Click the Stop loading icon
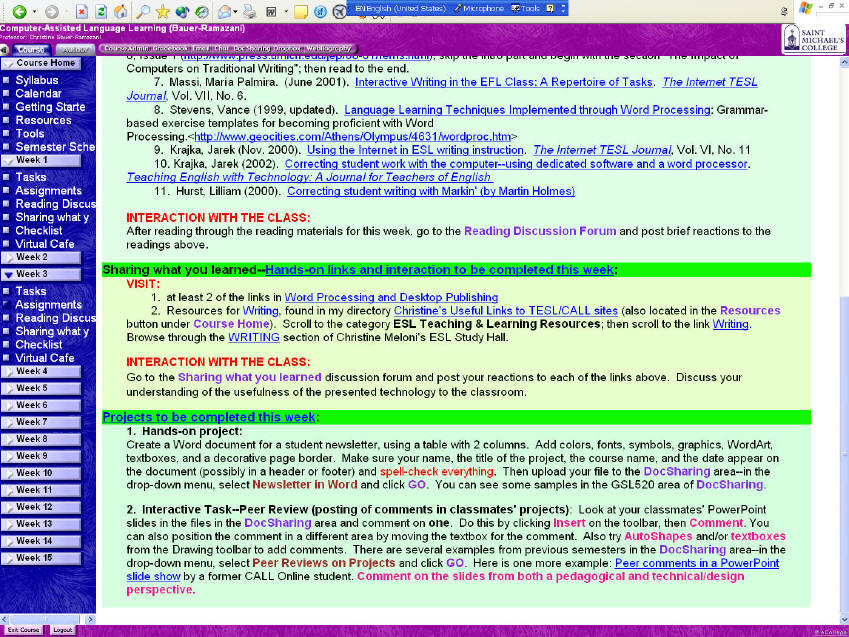Image resolution: width=849 pixels, height=637 pixels. pos(81,11)
